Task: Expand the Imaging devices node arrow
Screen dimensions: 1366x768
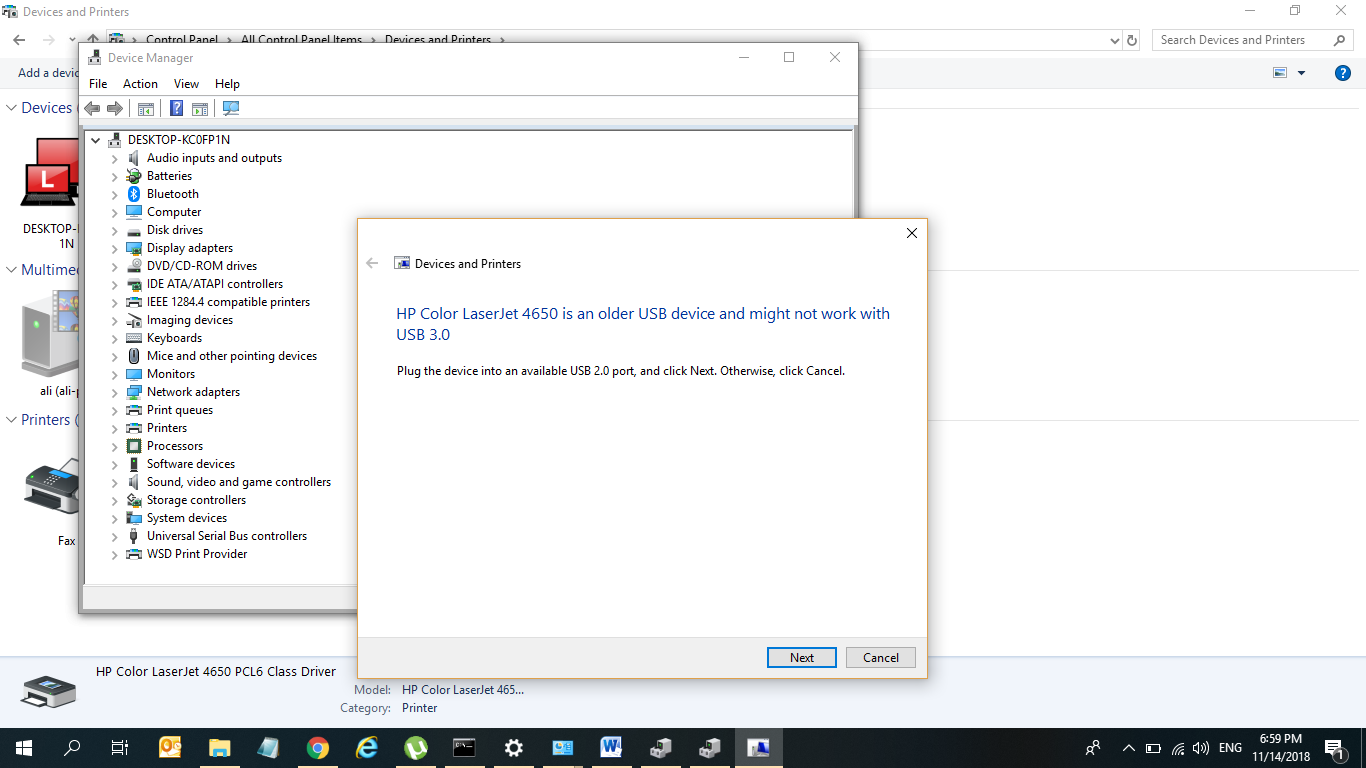Action: coord(114,320)
